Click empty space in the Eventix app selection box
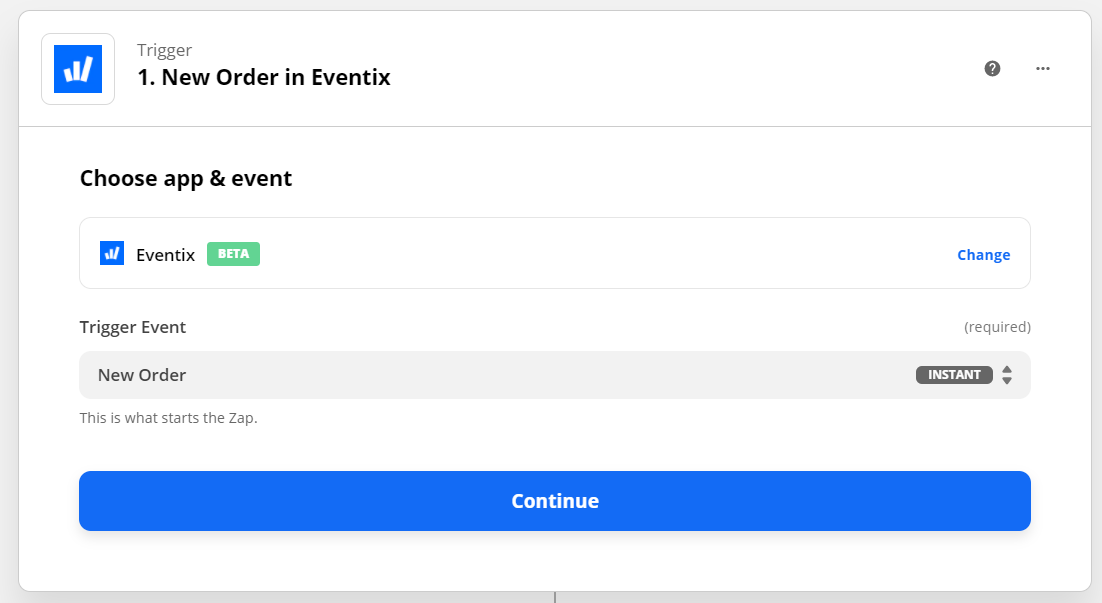 pos(604,253)
